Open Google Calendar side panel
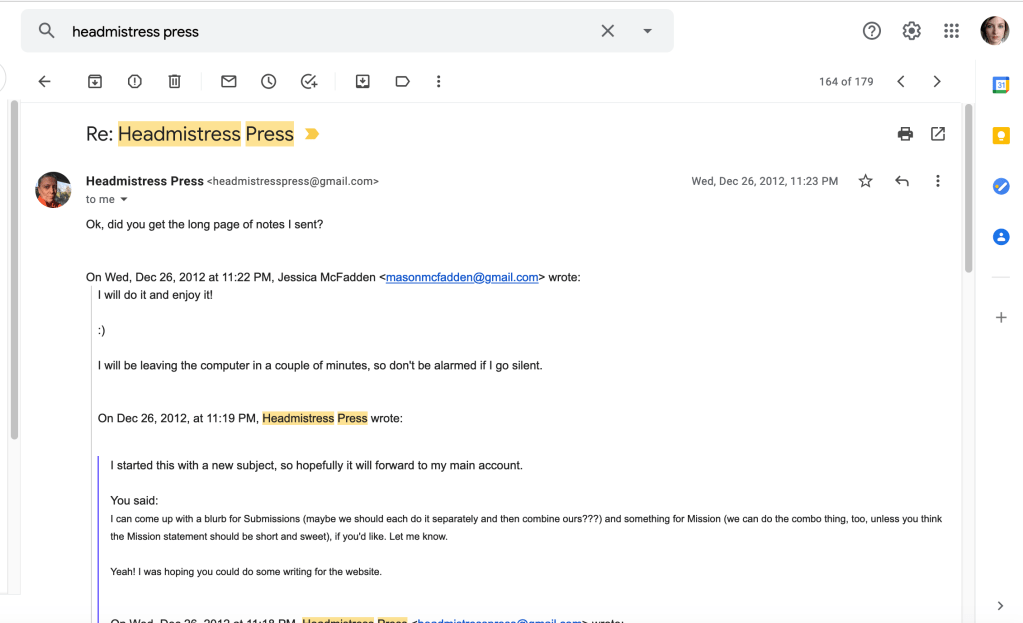This screenshot has height=623, width=1023. point(1000,86)
